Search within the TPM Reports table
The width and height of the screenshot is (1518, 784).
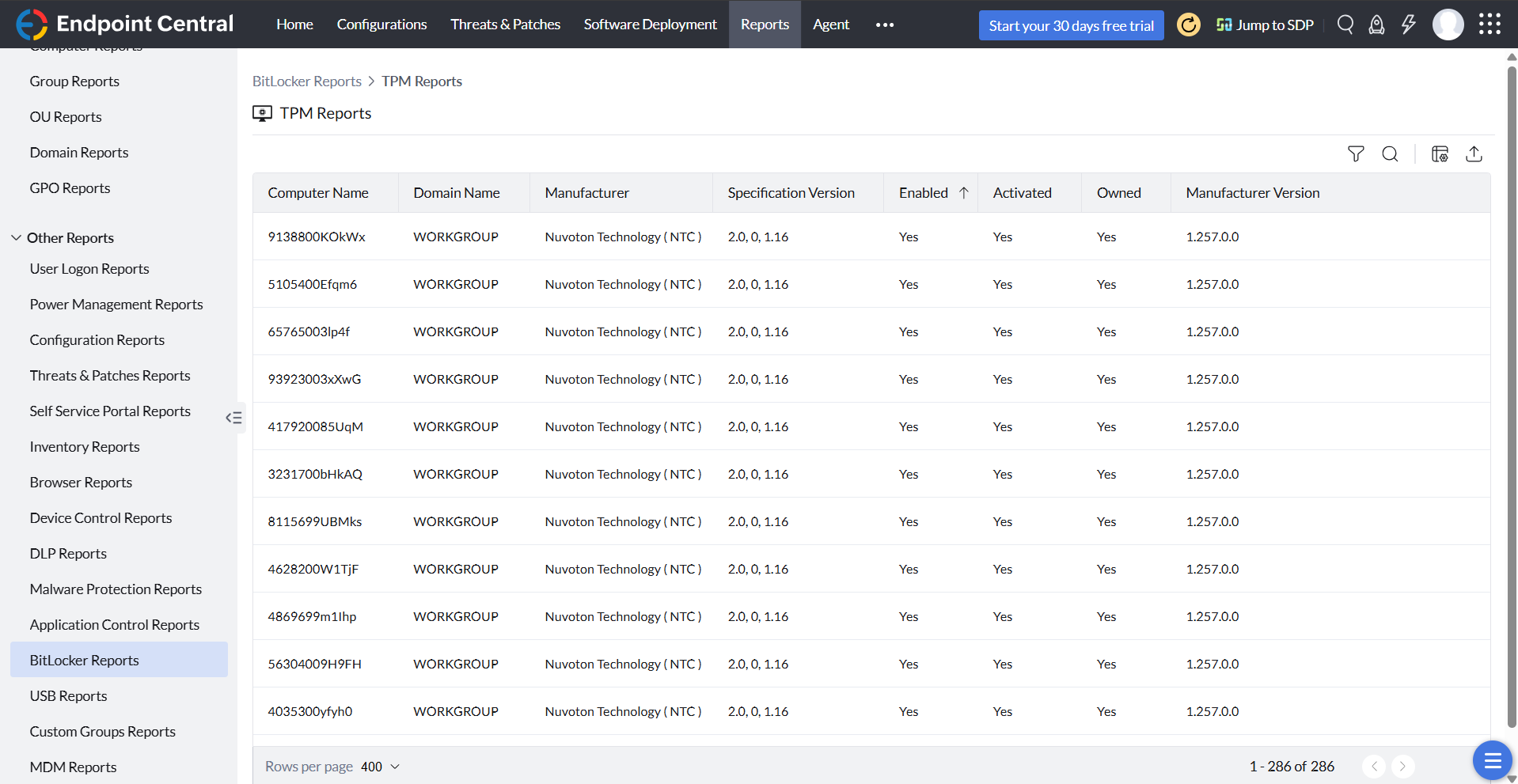(1390, 154)
